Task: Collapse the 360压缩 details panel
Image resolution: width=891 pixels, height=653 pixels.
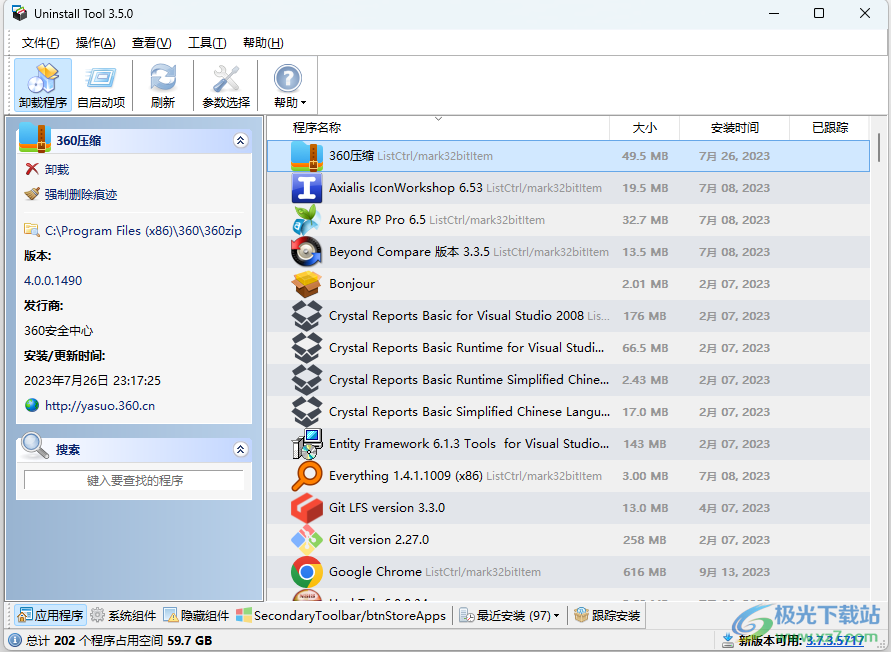Action: [240, 140]
